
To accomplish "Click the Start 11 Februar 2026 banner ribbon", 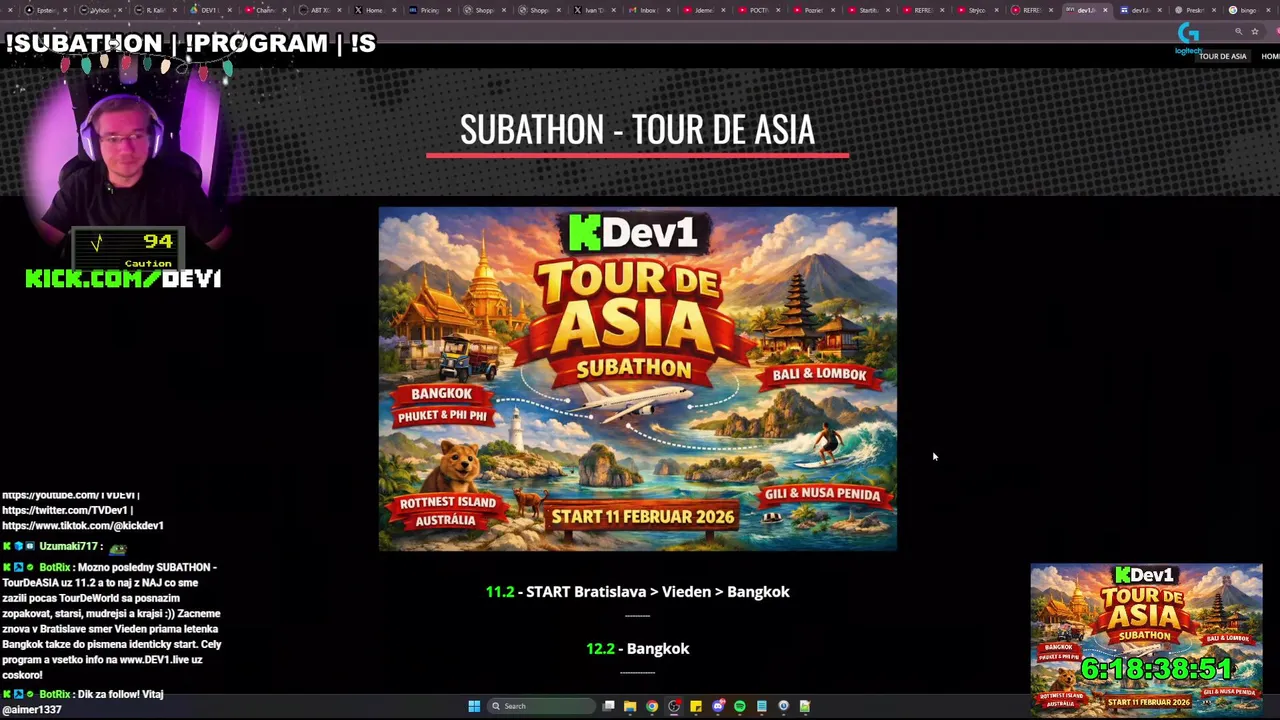I will 642,517.
